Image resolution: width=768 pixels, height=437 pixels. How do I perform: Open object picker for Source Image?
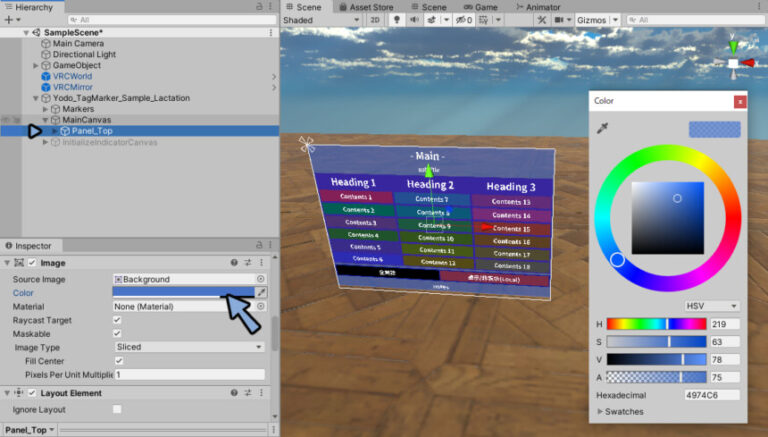click(261, 279)
